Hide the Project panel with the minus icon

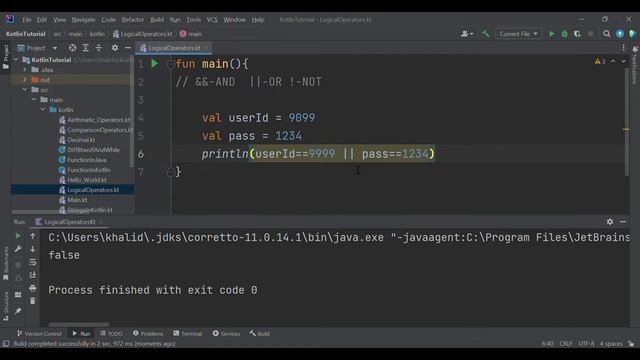(127, 48)
